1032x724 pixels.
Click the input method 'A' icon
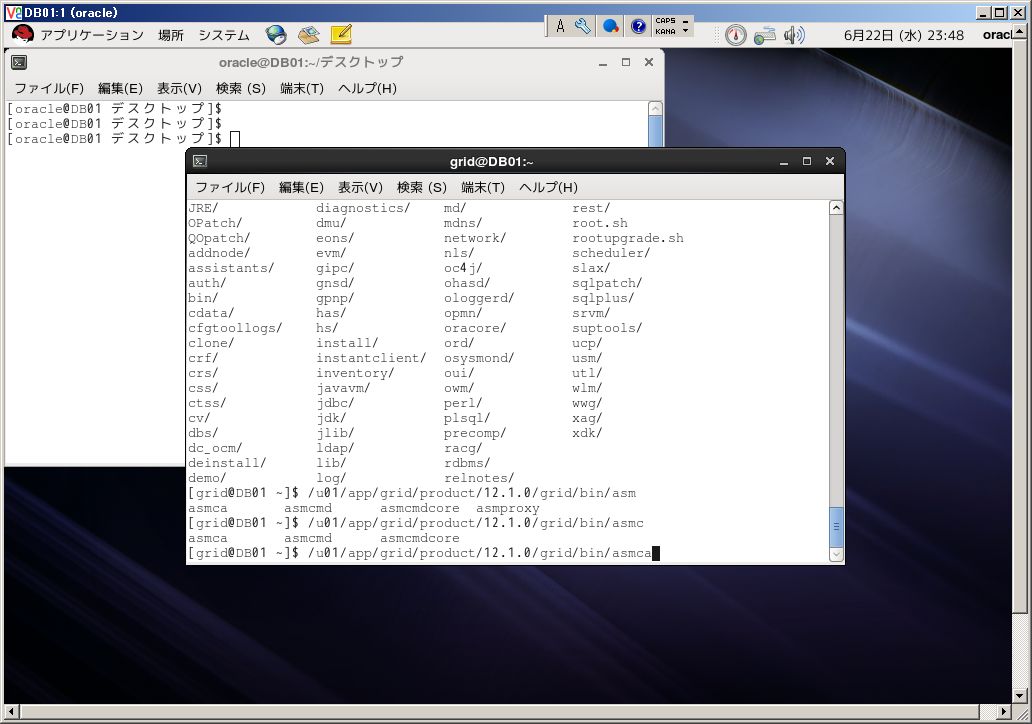click(x=560, y=26)
